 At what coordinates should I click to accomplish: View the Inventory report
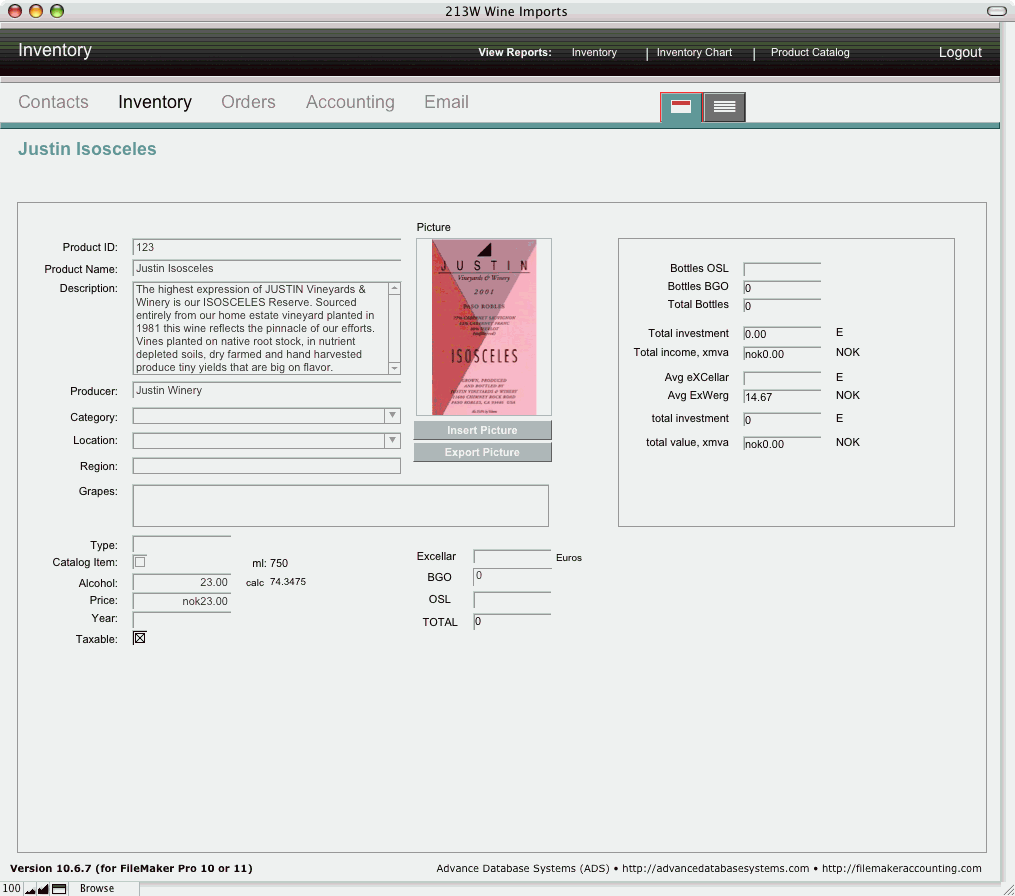(x=594, y=52)
